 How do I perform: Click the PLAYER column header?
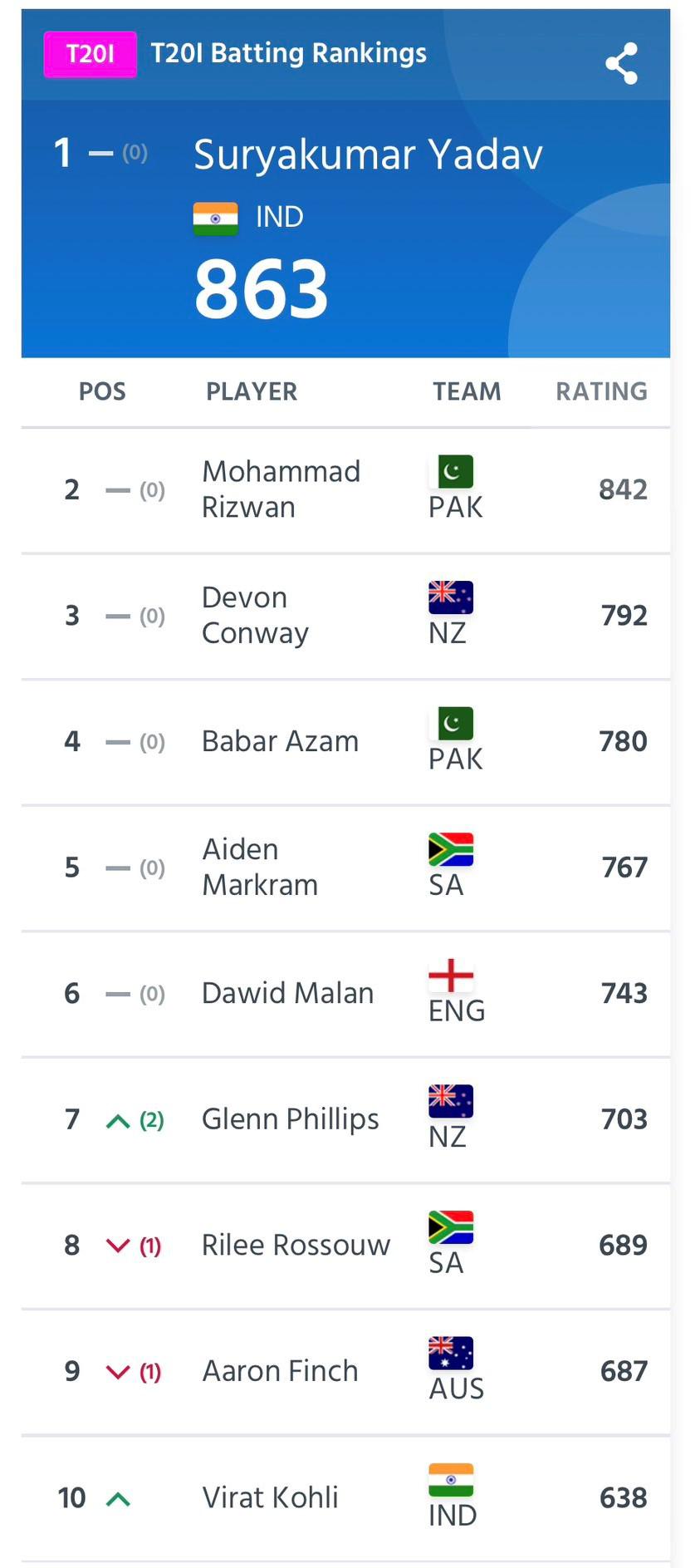(x=252, y=391)
